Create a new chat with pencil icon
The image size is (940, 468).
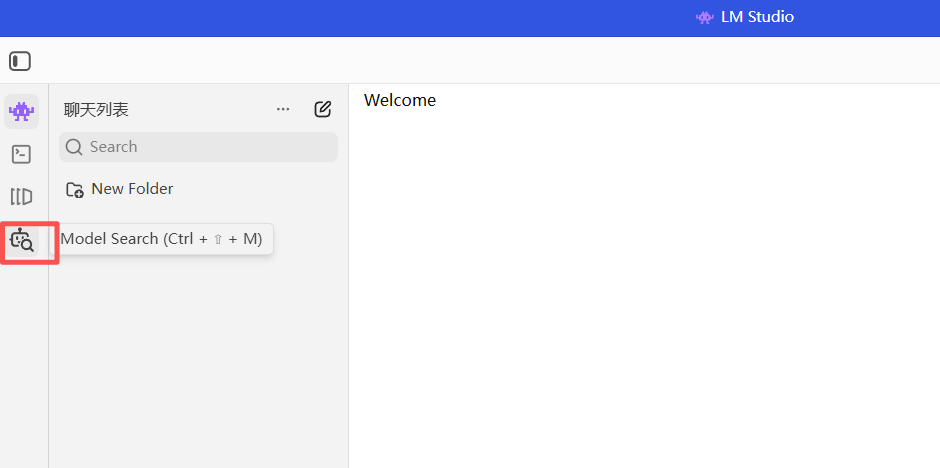[323, 109]
